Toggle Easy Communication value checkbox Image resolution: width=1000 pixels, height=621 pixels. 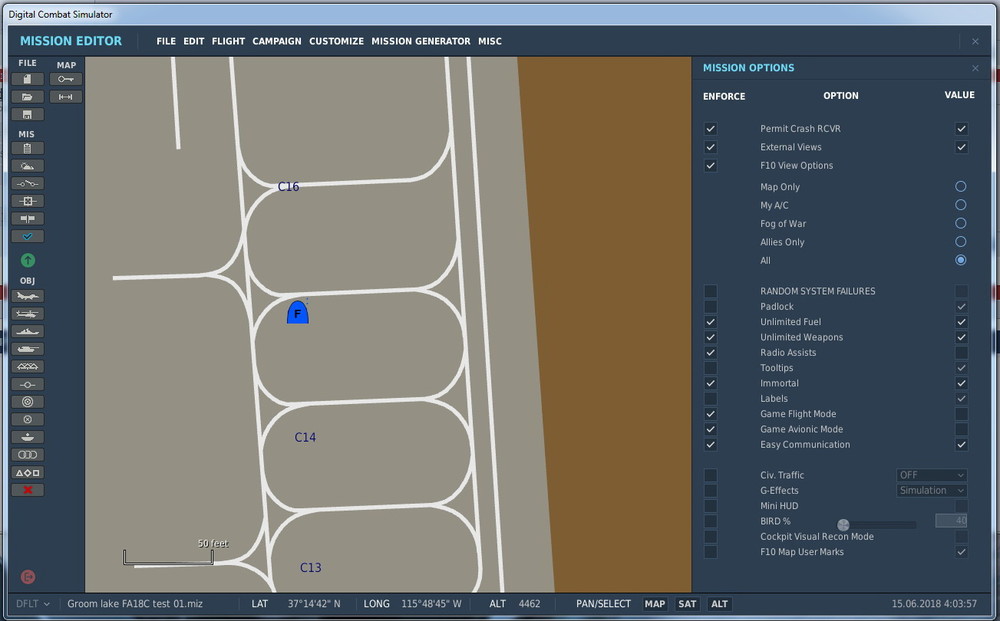pyautogui.click(x=961, y=444)
